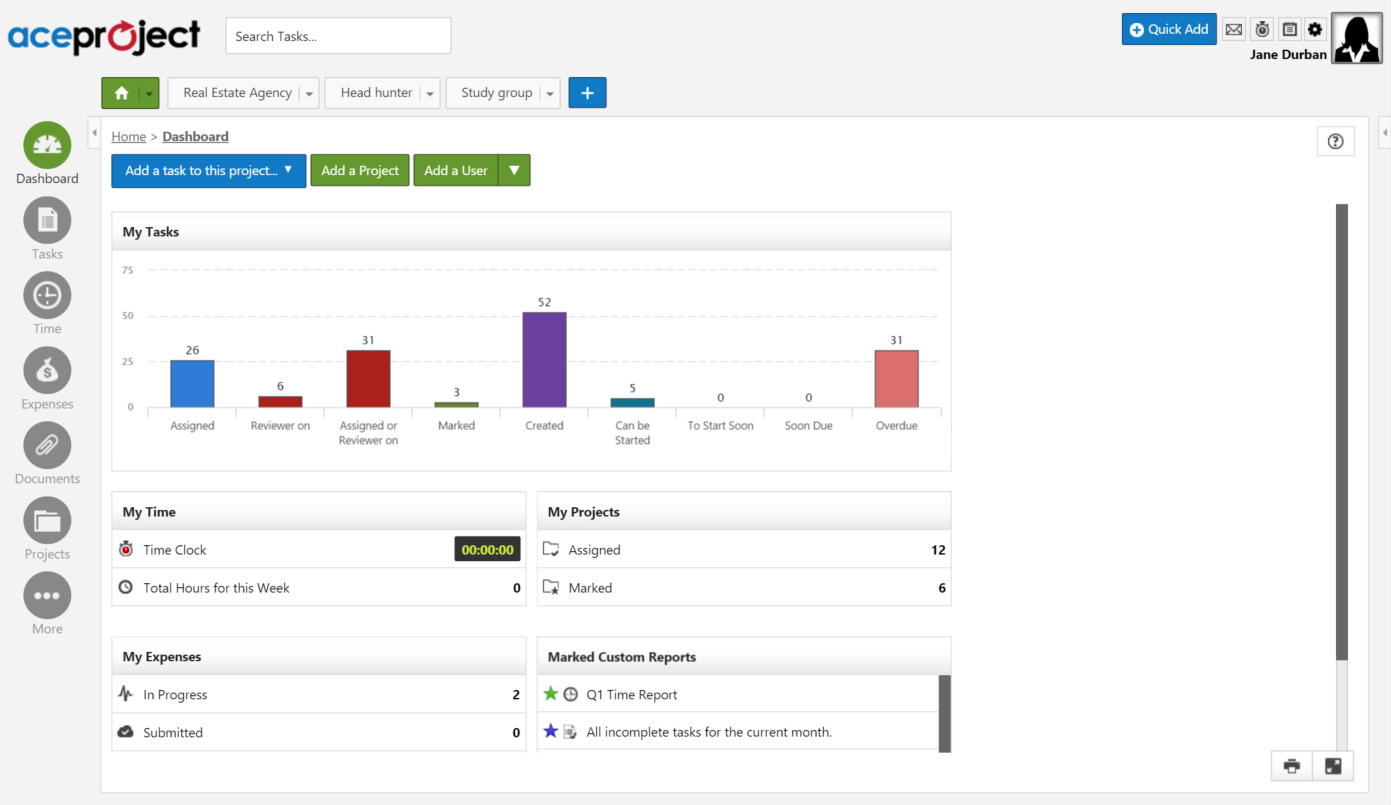Collapse the left sidebar panel arrow

tap(94, 132)
